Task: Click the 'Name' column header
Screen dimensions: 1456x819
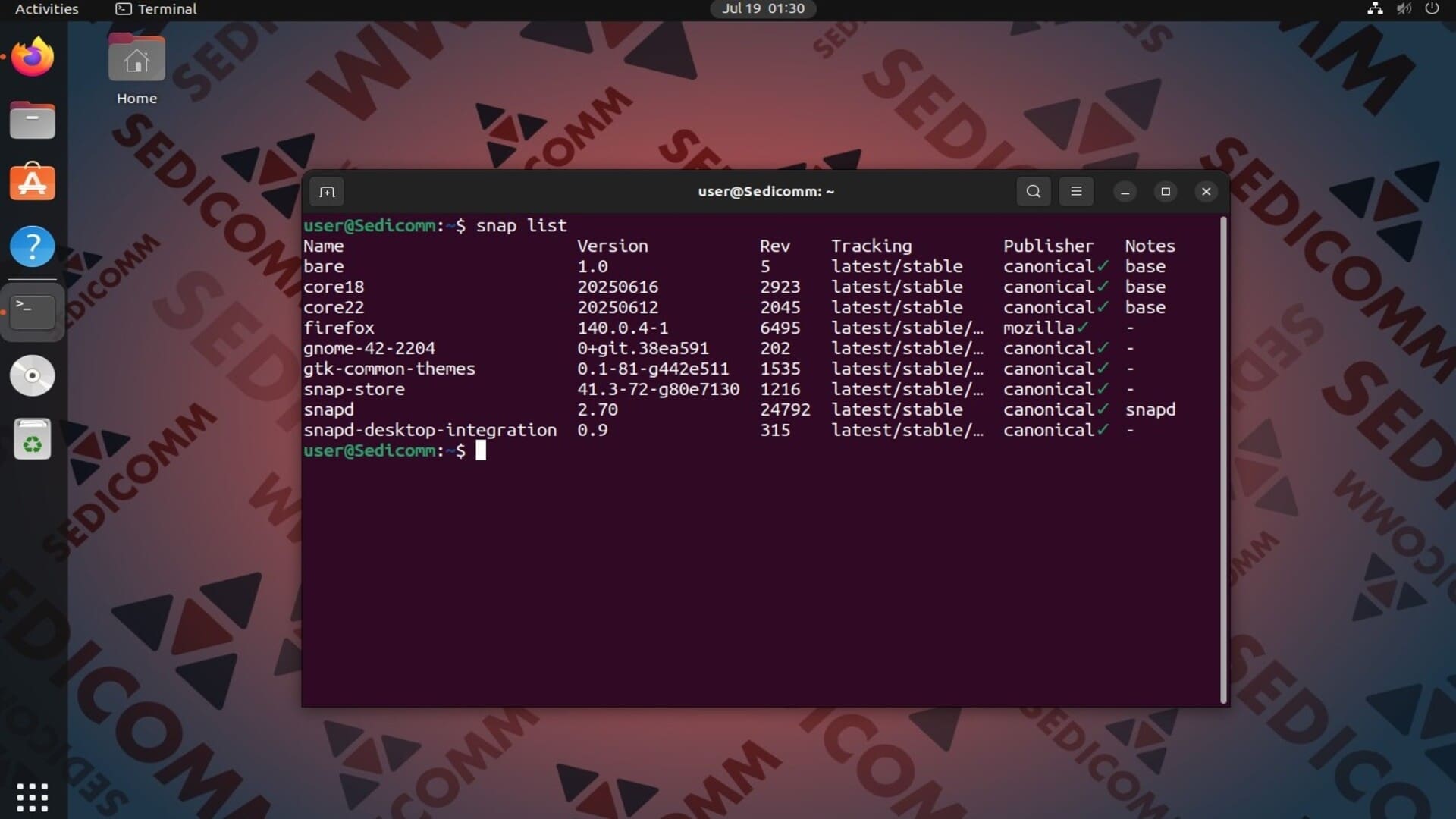Action: click(323, 246)
